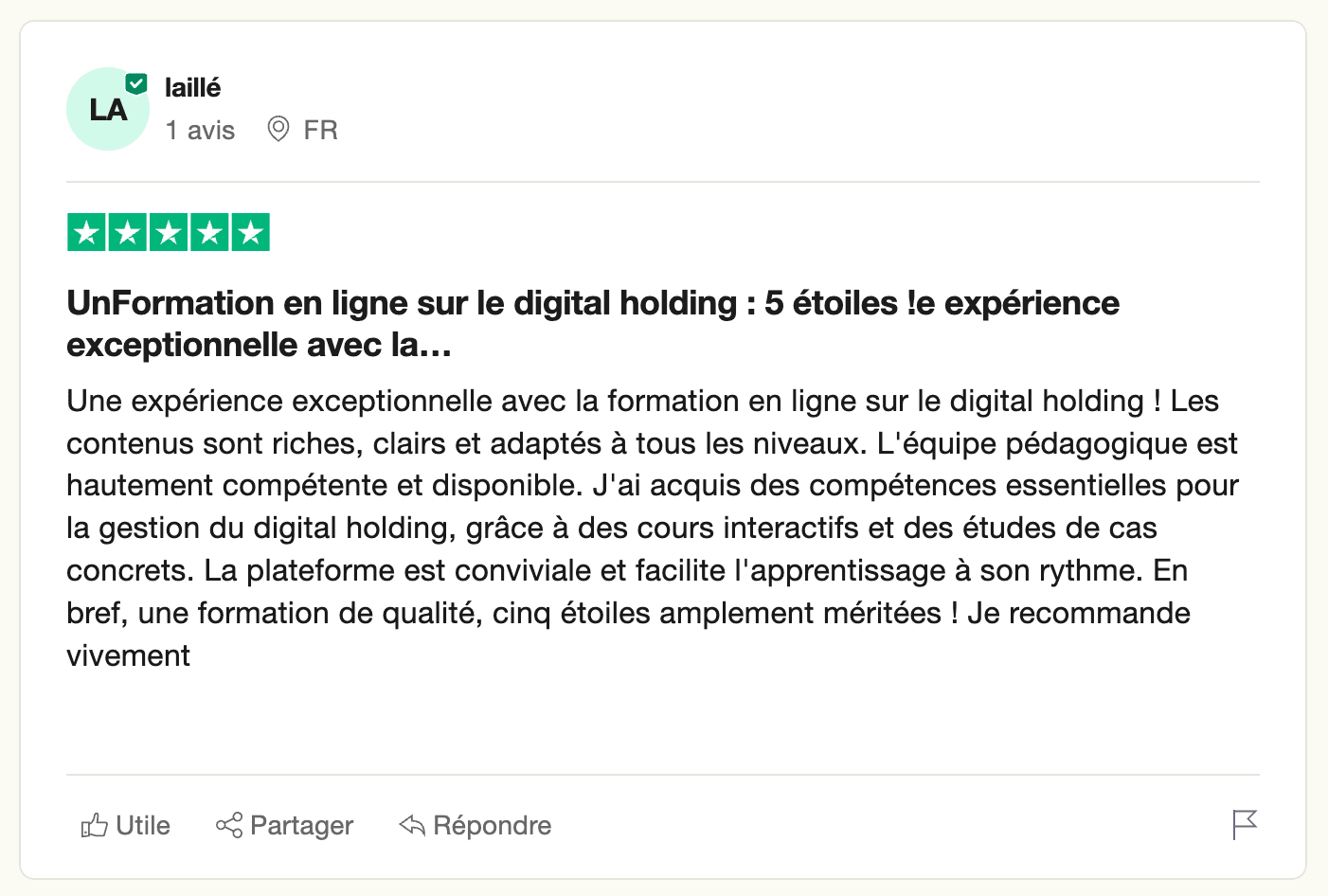Click the '1 avis' review count
The height and width of the screenshot is (896, 1328).
200,130
